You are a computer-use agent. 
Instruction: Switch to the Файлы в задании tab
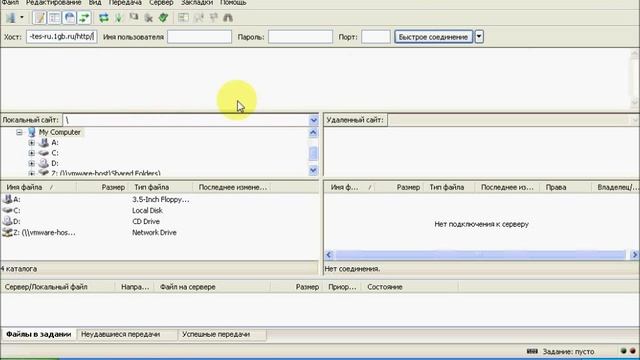coord(38,334)
